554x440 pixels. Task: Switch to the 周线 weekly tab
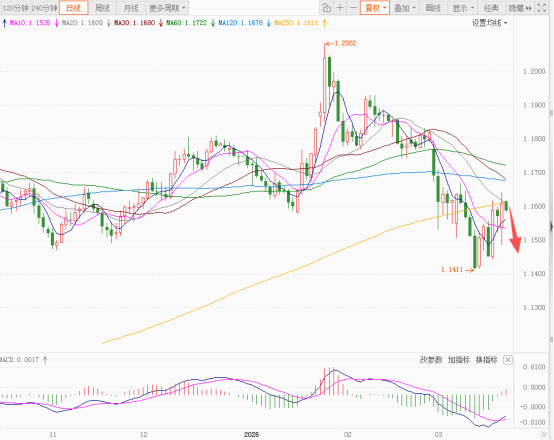(x=102, y=8)
